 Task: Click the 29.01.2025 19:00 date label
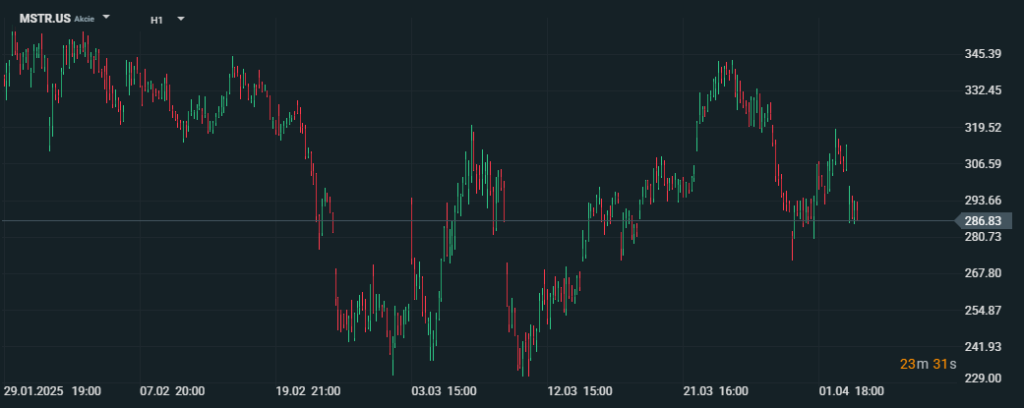coord(51,391)
